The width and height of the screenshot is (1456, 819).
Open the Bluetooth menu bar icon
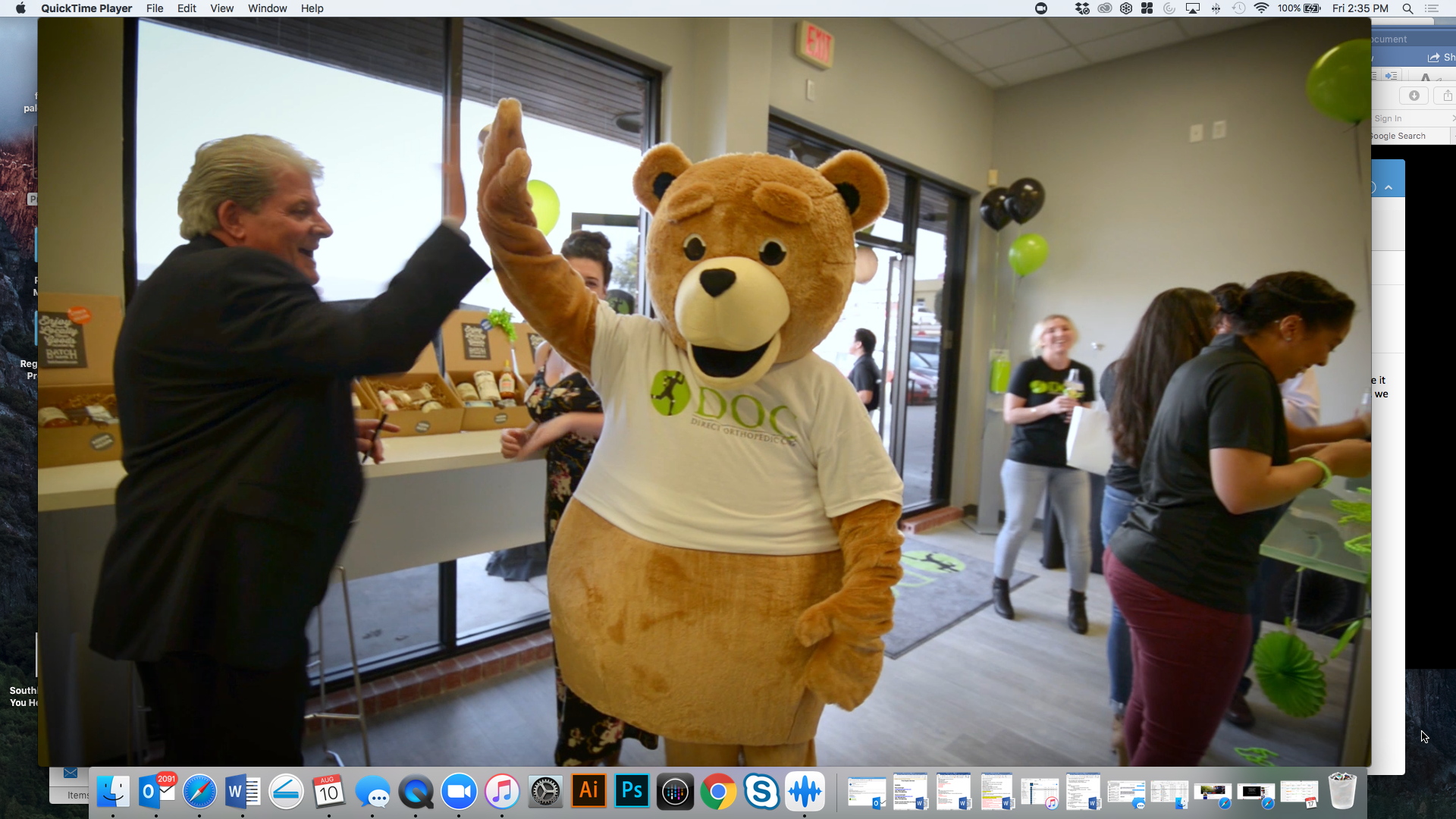pyautogui.click(x=1216, y=8)
